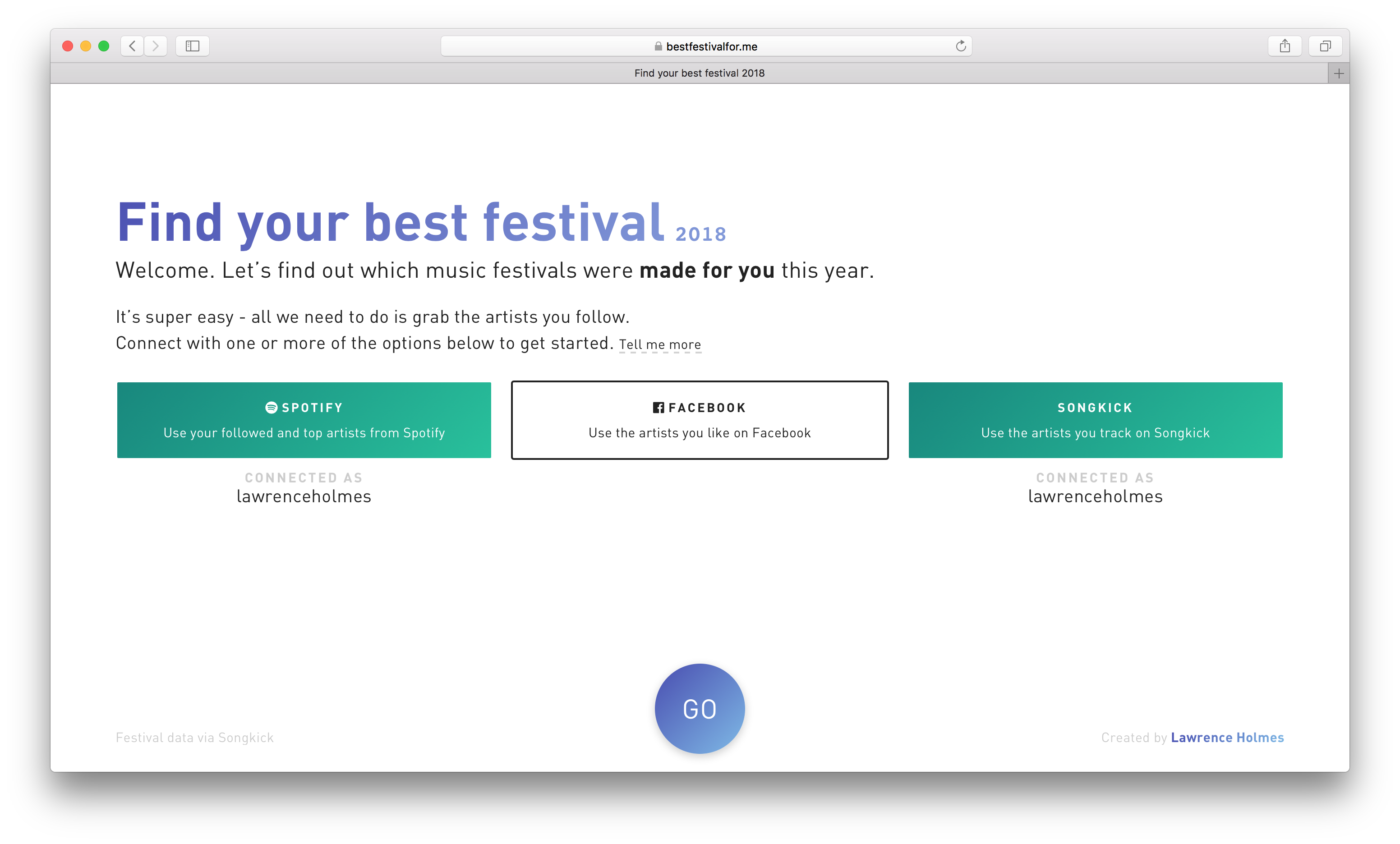Reload the bestfestivalfor.me page
This screenshot has height=844, width=1400.
click(961, 46)
